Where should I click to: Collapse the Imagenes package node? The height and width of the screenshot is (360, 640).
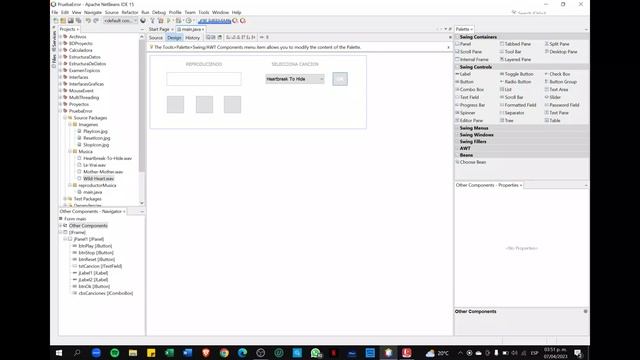click(70, 124)
